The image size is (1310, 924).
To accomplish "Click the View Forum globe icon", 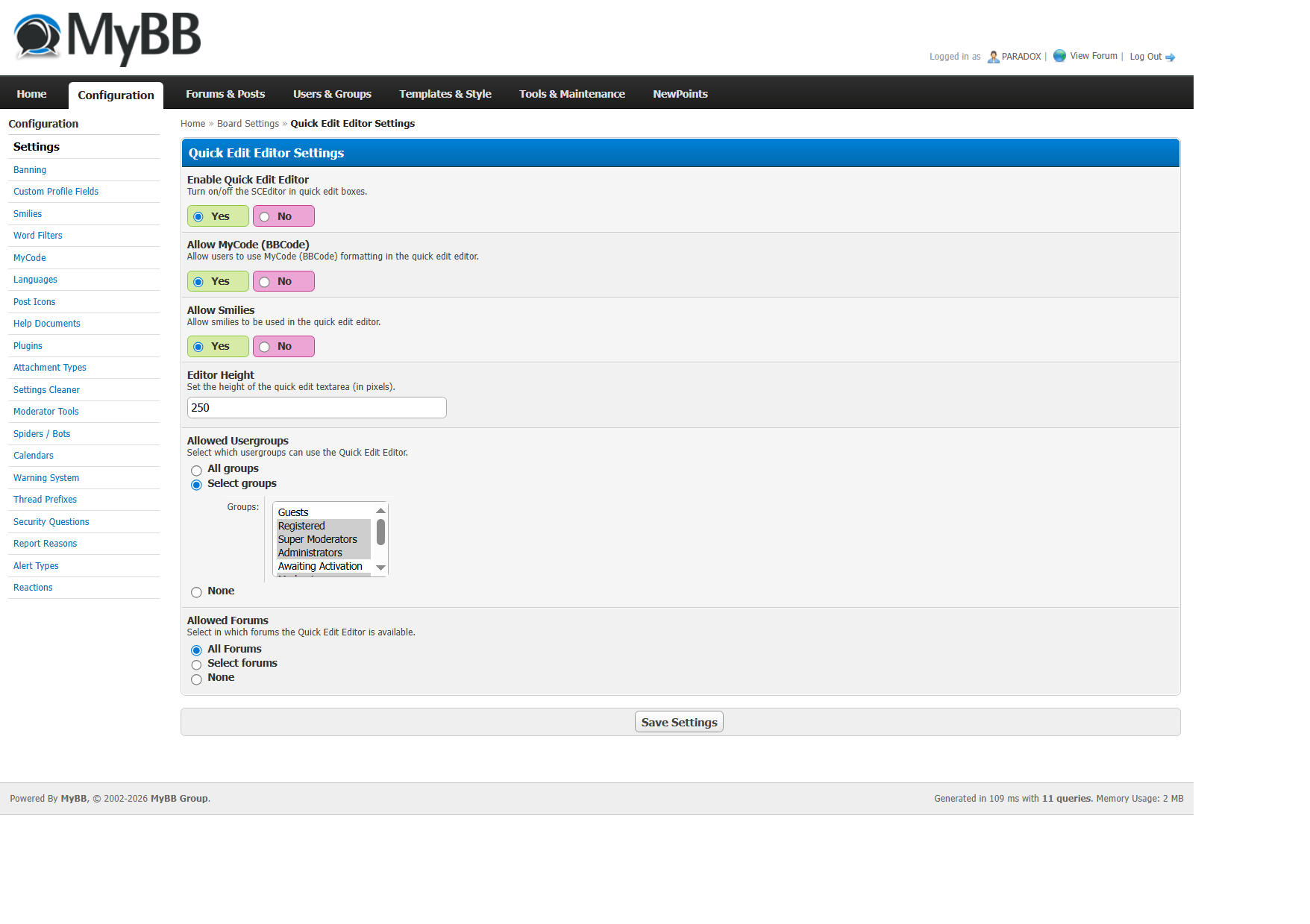I will tap(1059, 56).
